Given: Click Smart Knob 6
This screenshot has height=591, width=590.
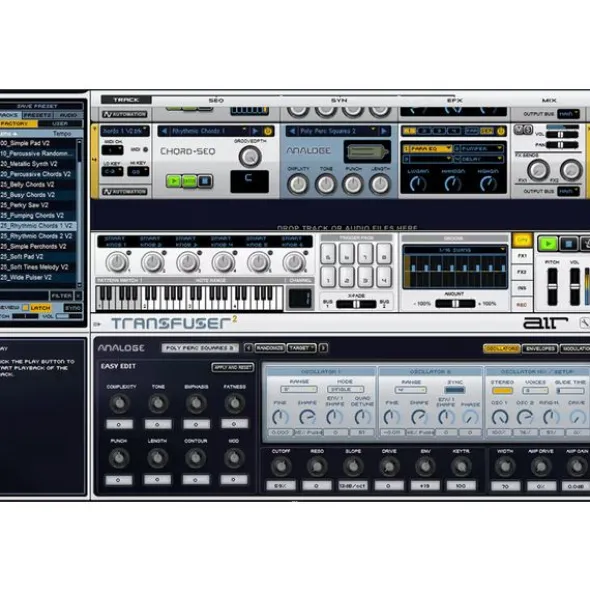Looking at the screenshot, I should (x=294, y=262).
